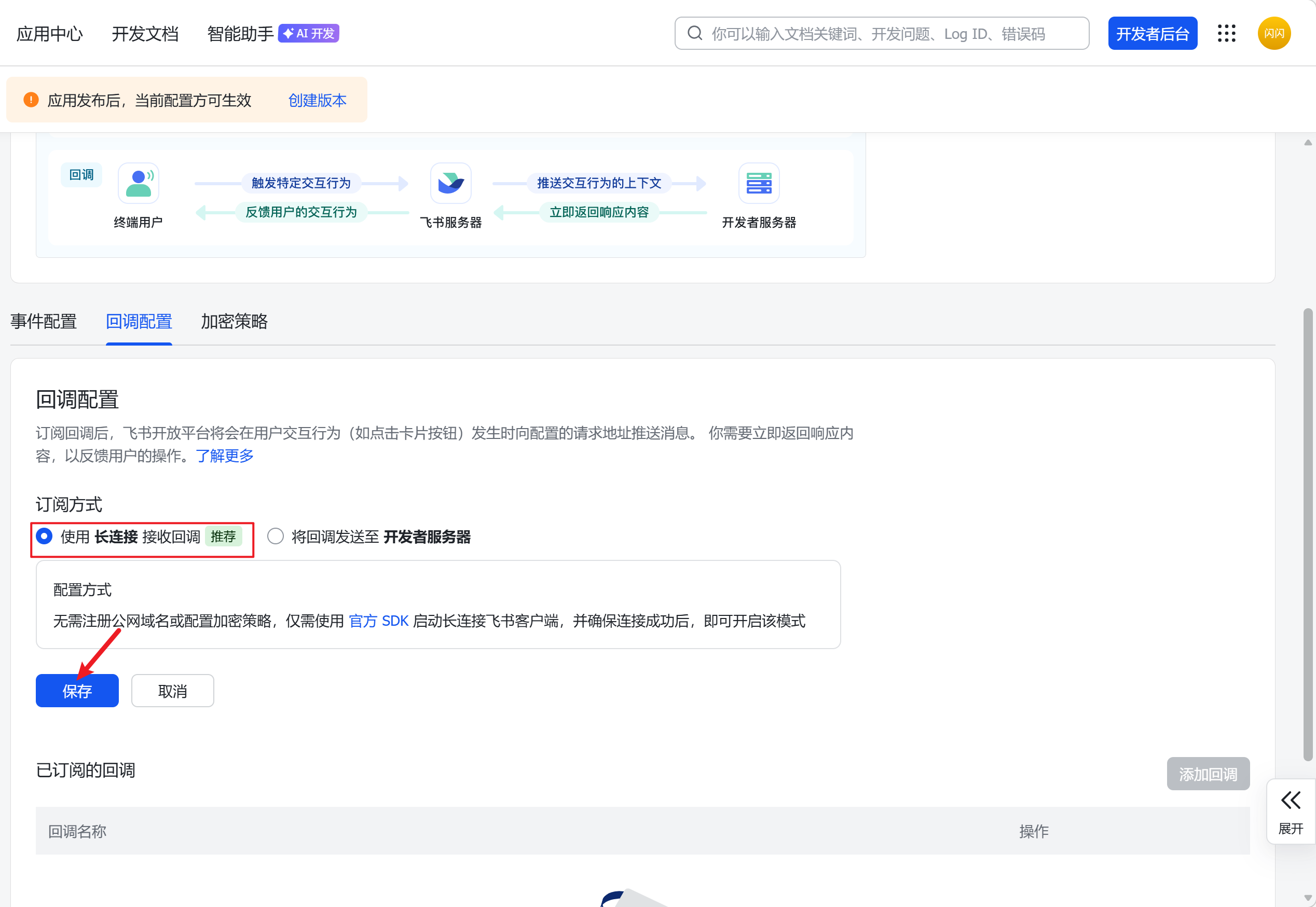Click the 开发者服务器 server icon
The image size is (1316, 907).
pyautogui.click(x=759, y=183)
